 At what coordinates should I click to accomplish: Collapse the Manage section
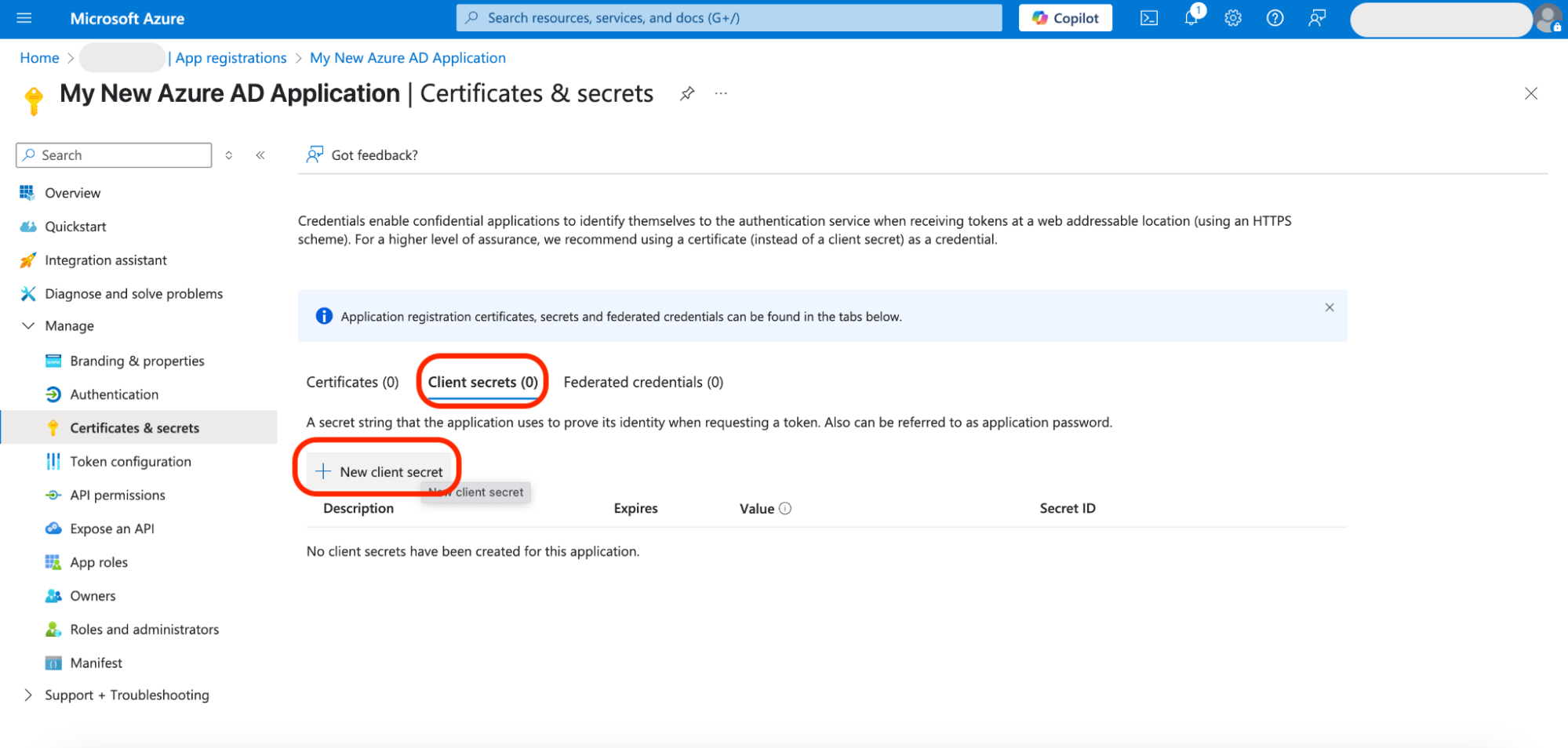(28, 326)
